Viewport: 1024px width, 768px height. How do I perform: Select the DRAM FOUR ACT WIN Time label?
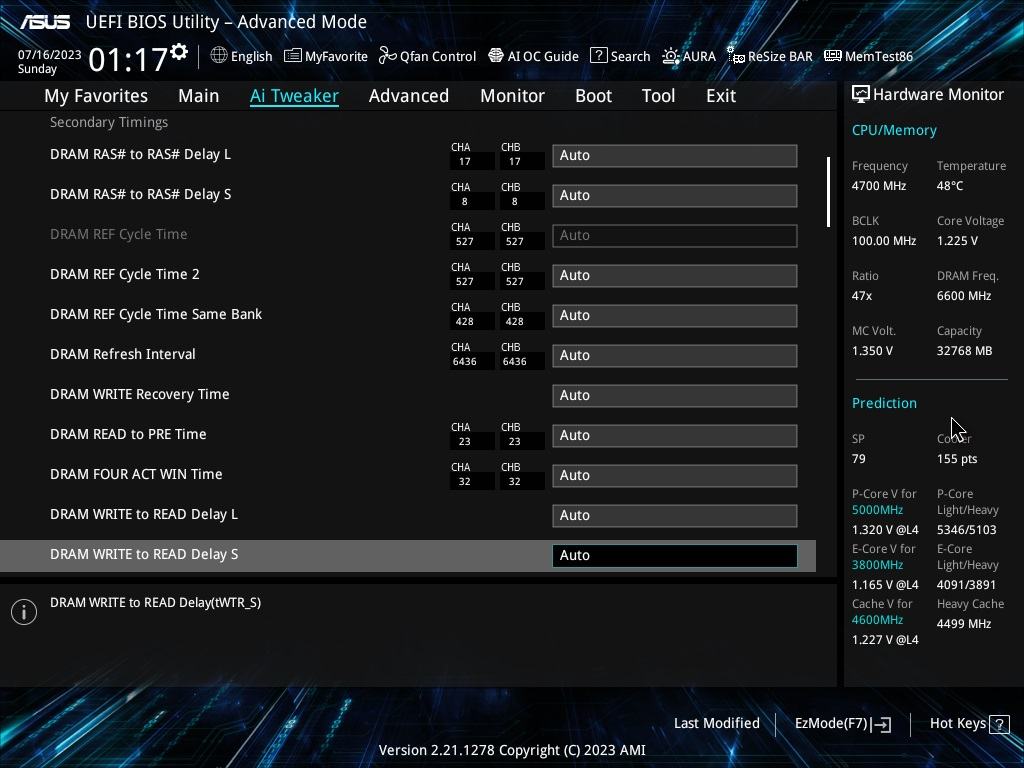coord(136,474)
